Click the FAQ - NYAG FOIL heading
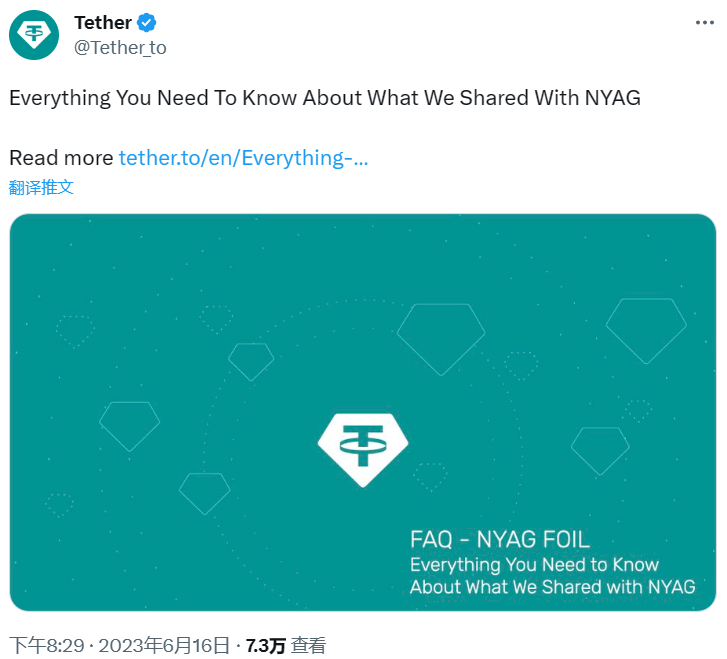The width and height of the screenshot is (727, 659). pyautogui.click(x=500, y=539)
